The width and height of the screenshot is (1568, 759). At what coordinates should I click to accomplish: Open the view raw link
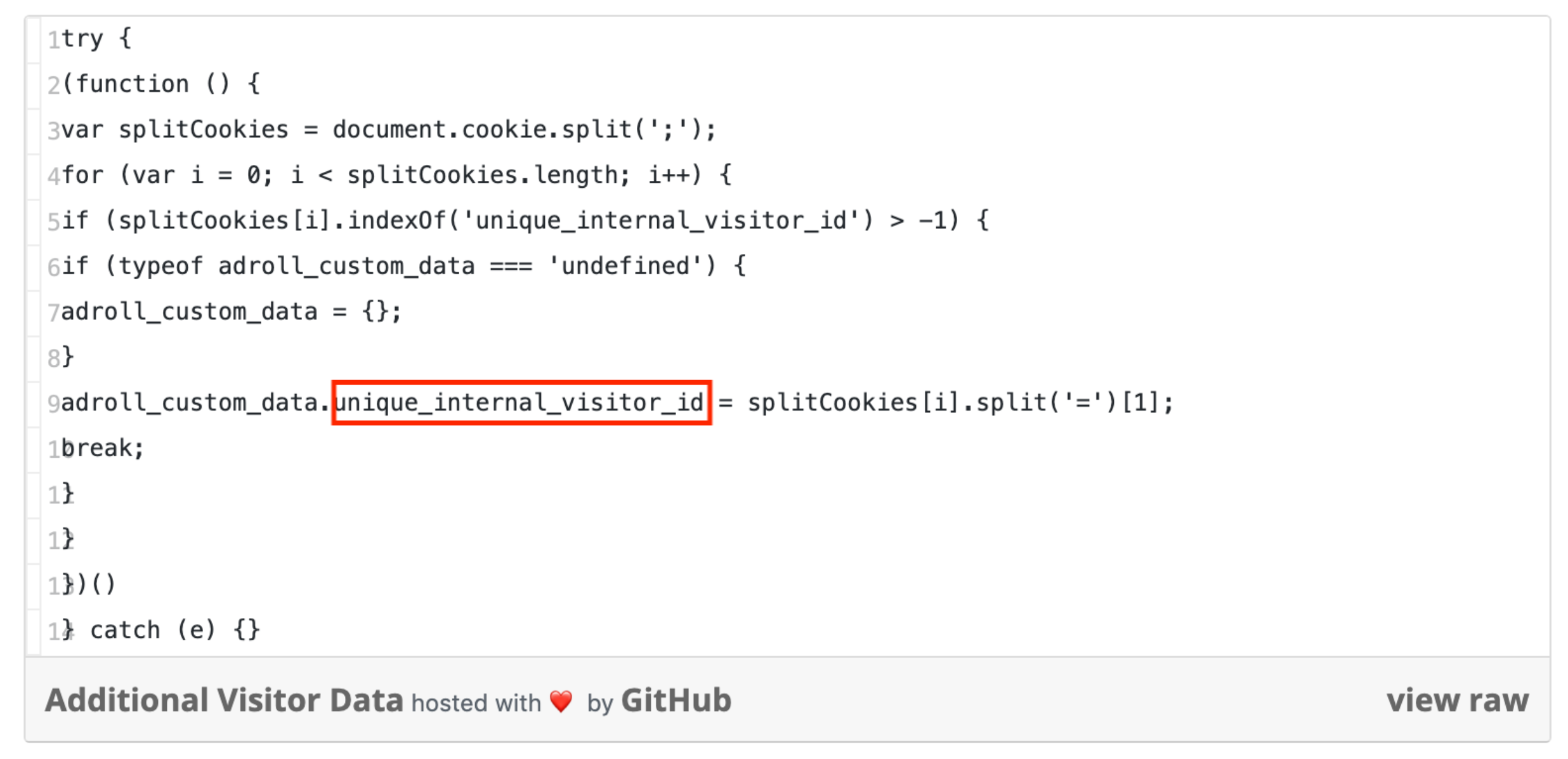[x=1457, y=701]
